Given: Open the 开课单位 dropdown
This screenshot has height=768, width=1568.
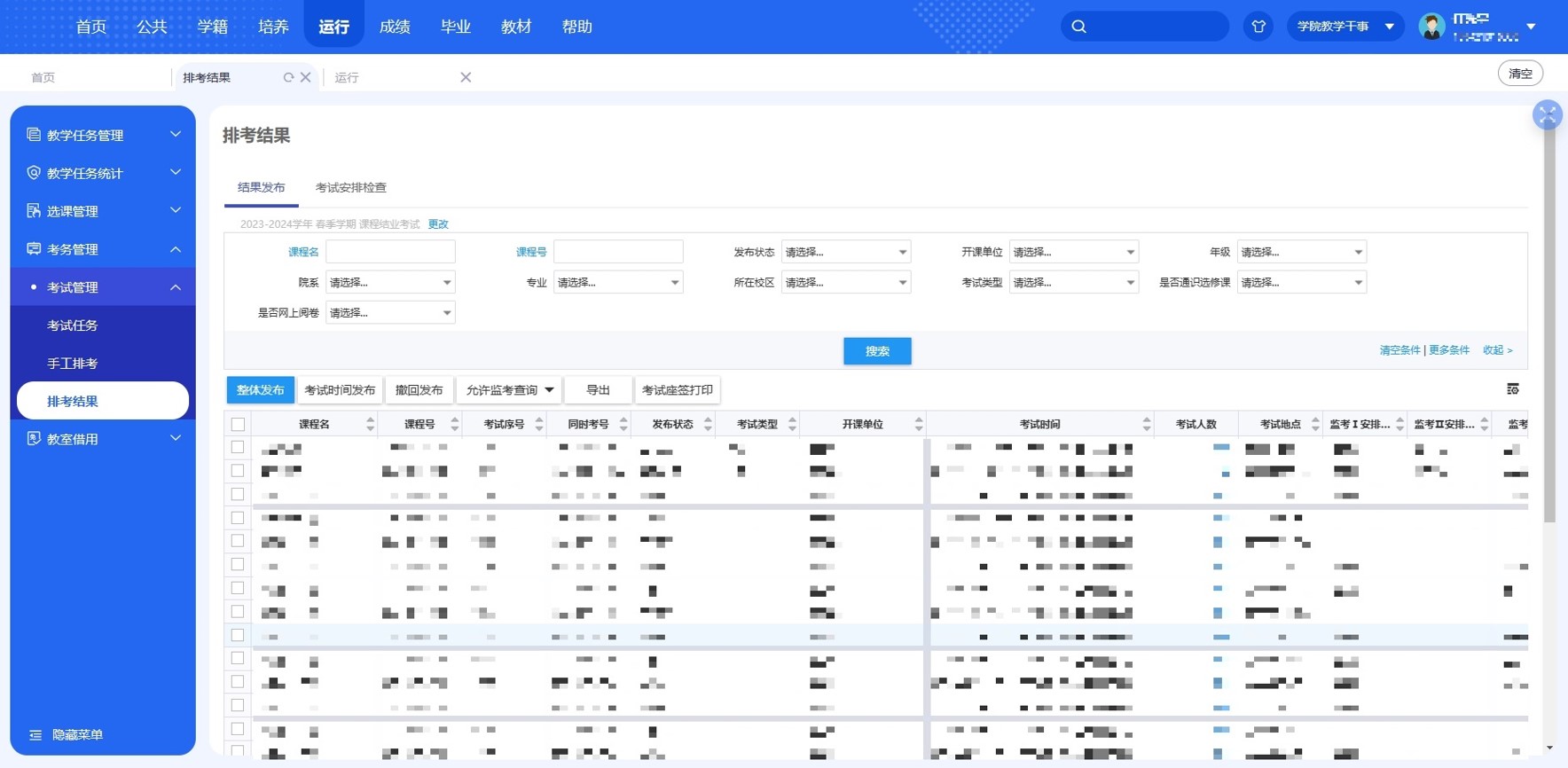Looking at the screenshot, I should pos(1074,252).
